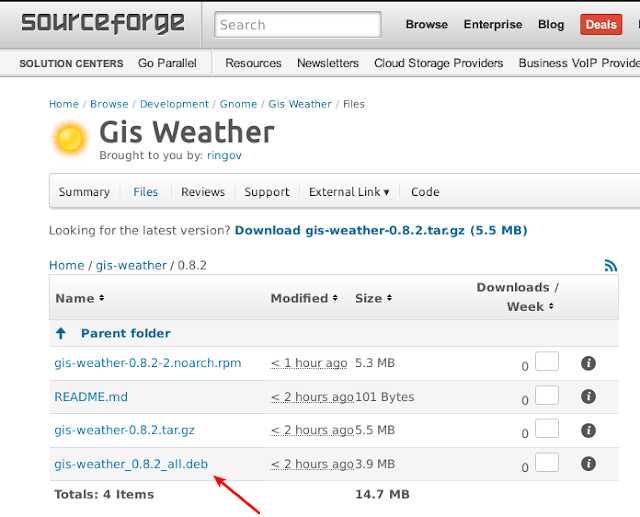Screen dimensions: 640x517
Task: Click downloads box for gis-weather-0.8.2-2.noarch.rpm
Action: tap(547, 361)
